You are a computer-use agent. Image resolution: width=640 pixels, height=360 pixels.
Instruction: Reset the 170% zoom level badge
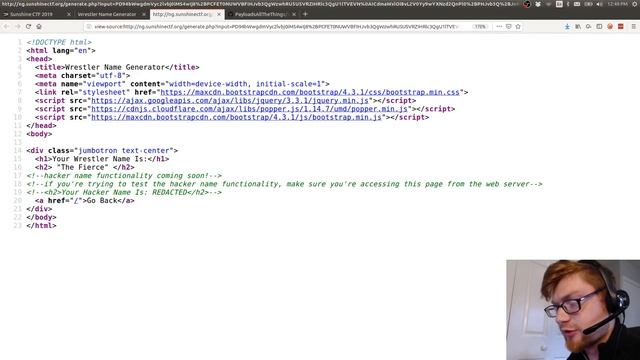(x=480, y=27)
